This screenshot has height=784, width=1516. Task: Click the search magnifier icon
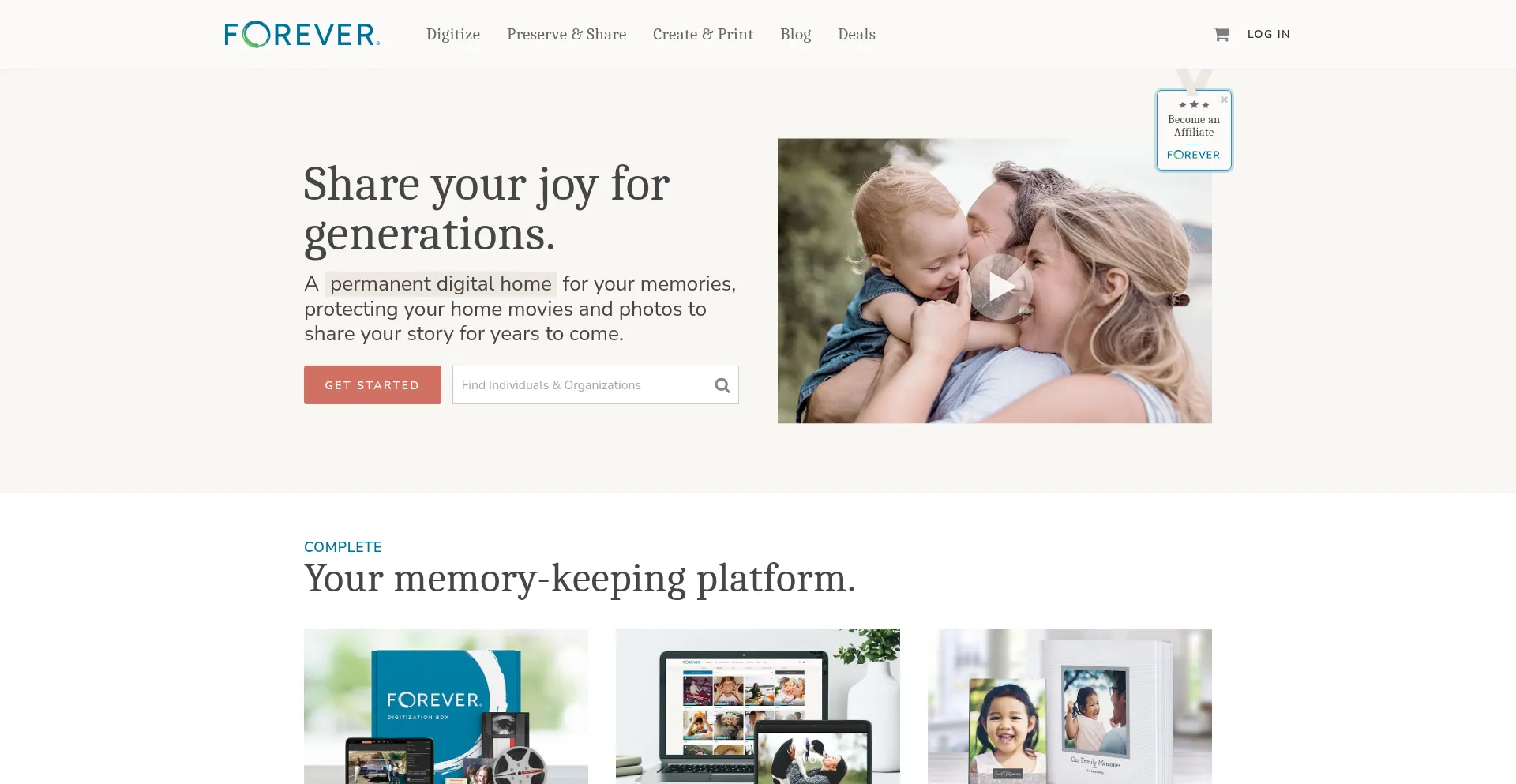pos(722,385)
